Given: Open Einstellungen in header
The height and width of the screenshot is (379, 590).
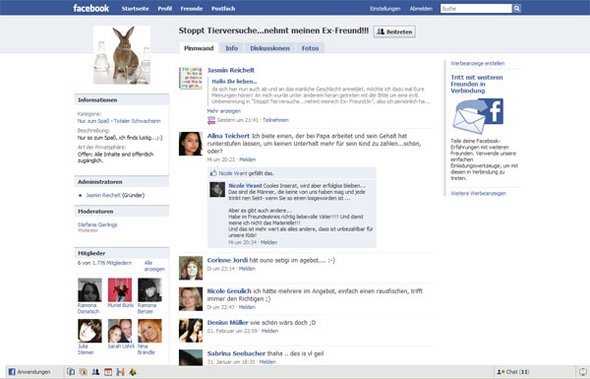Looking at the screenshot, I should tap(385, 8).
